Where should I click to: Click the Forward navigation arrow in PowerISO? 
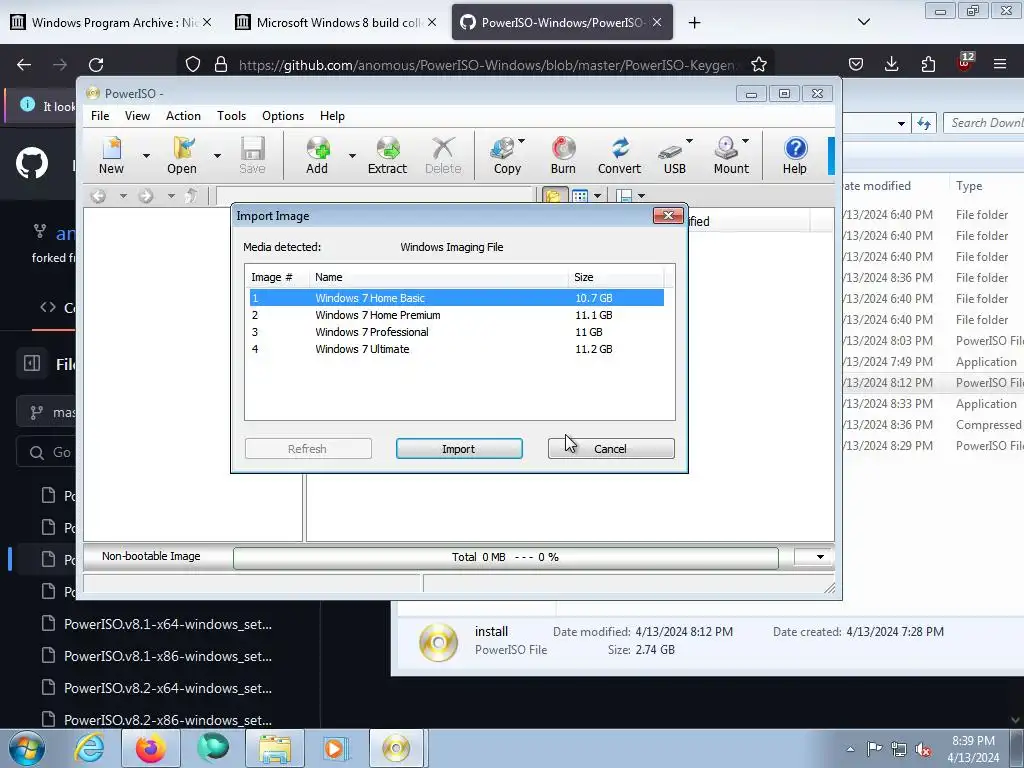point(146,196)
